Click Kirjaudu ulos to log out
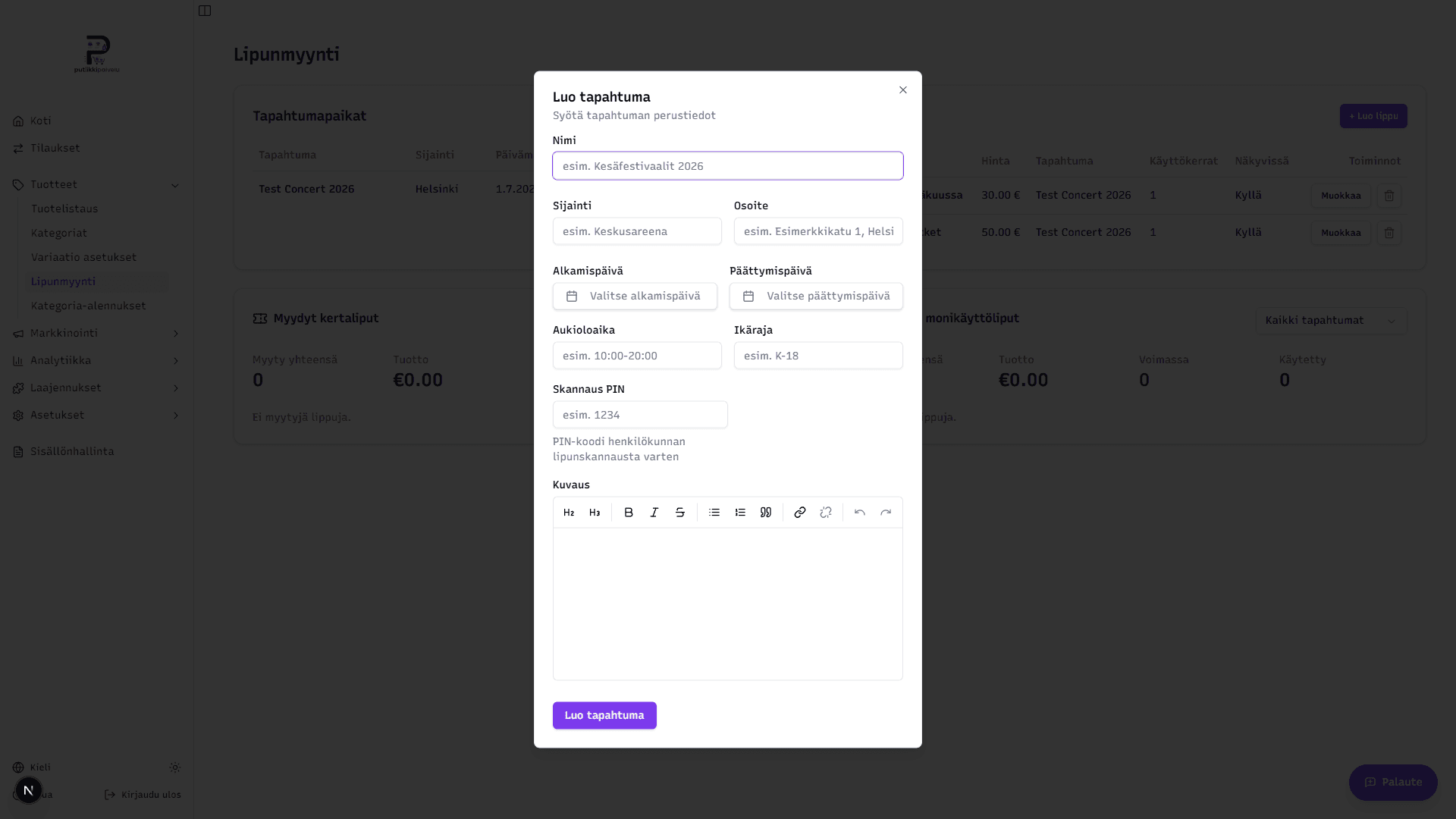The image size is (1456, 819). click(143, 795)
